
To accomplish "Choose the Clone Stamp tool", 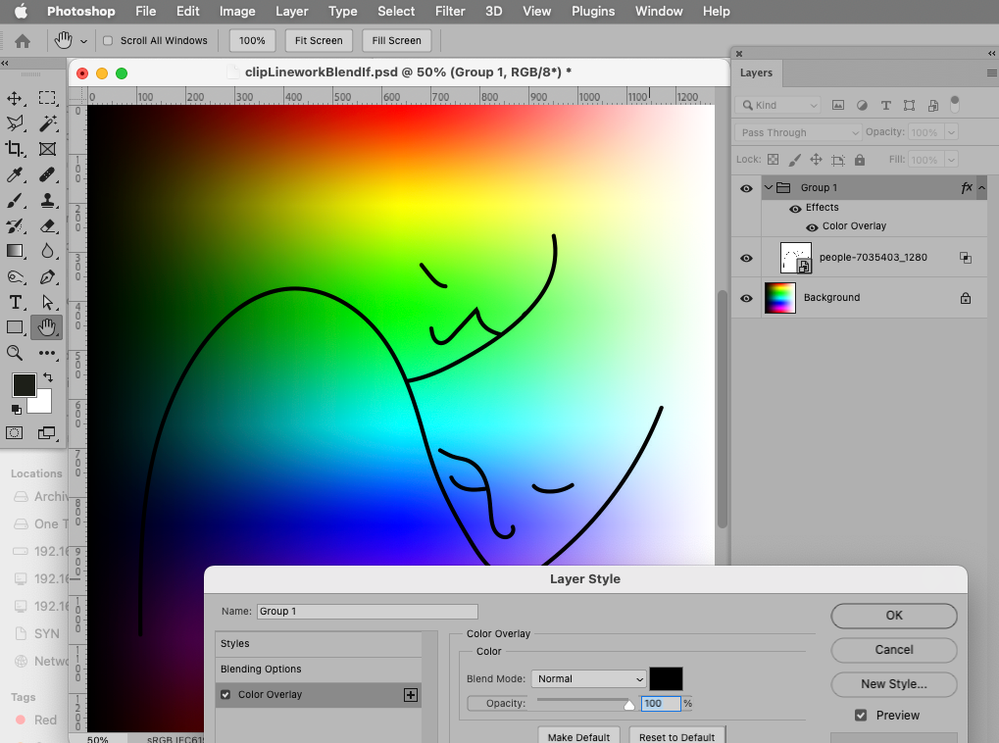I will tap(47, 201).
